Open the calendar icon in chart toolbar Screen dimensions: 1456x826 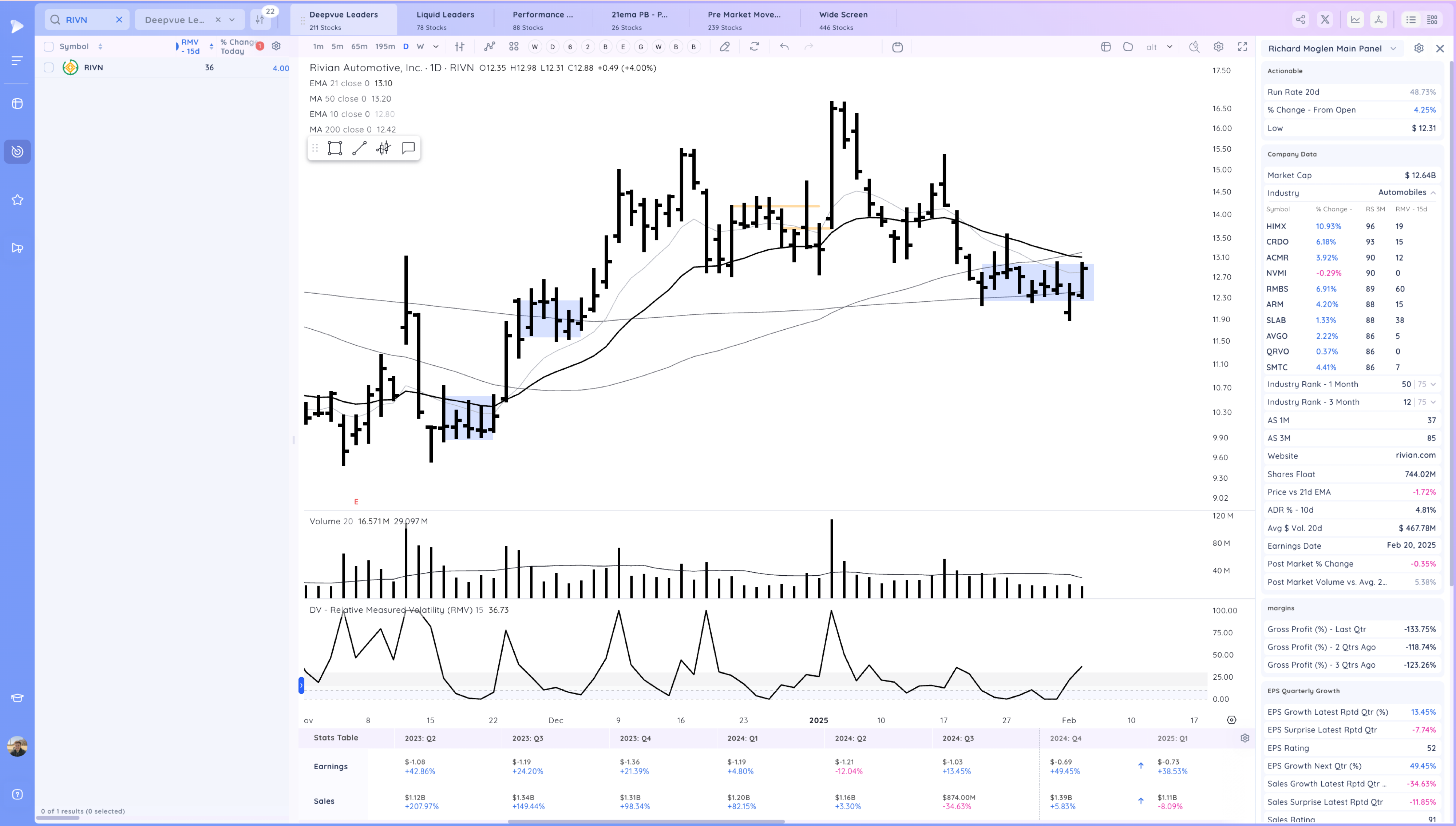point(897,47)
